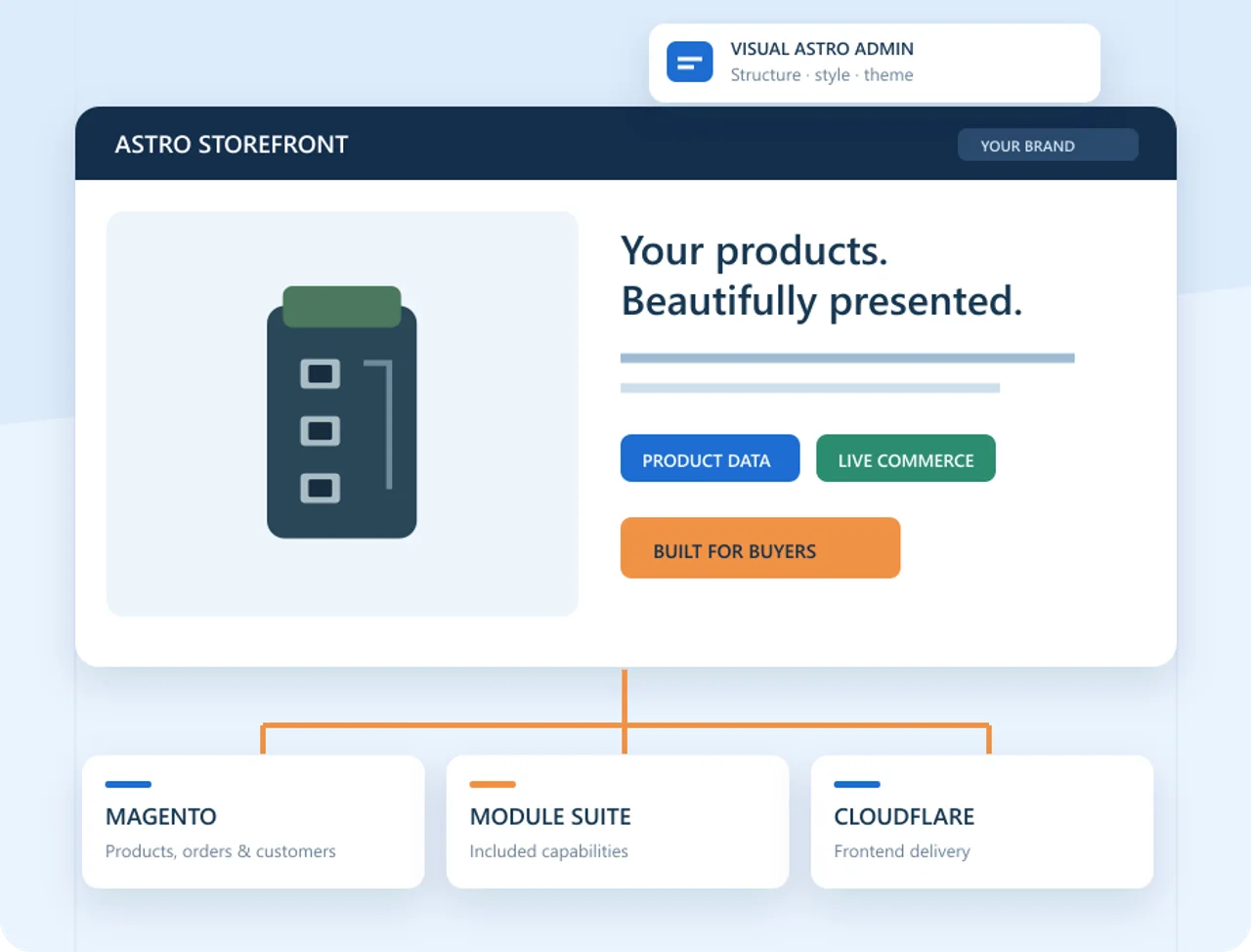
Task: Select the PRODUCT DATA button
Action: click(710, 458)
